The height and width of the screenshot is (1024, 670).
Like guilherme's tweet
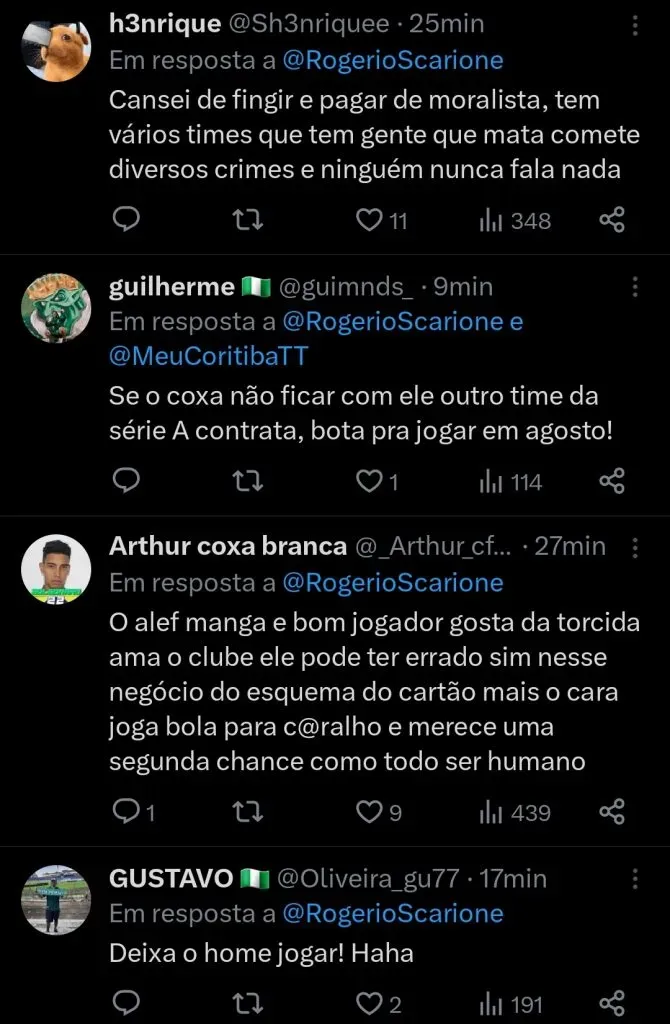point(370,482)
